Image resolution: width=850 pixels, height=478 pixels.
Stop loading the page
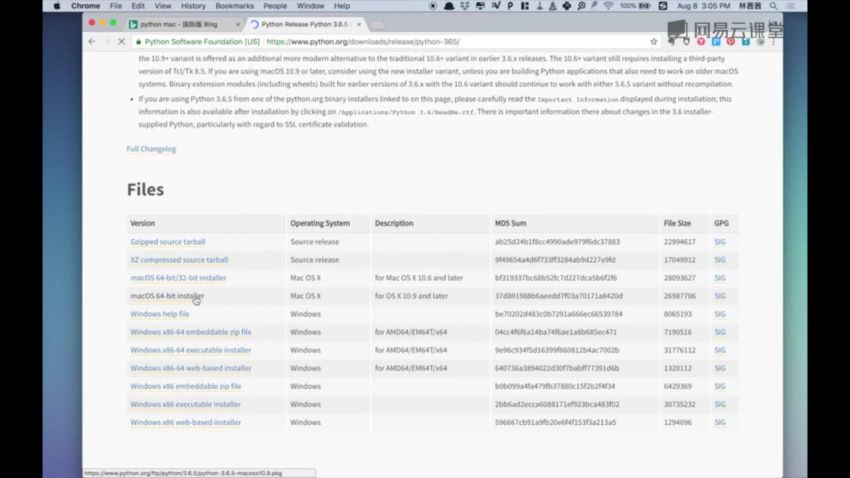tap(121, 42)
